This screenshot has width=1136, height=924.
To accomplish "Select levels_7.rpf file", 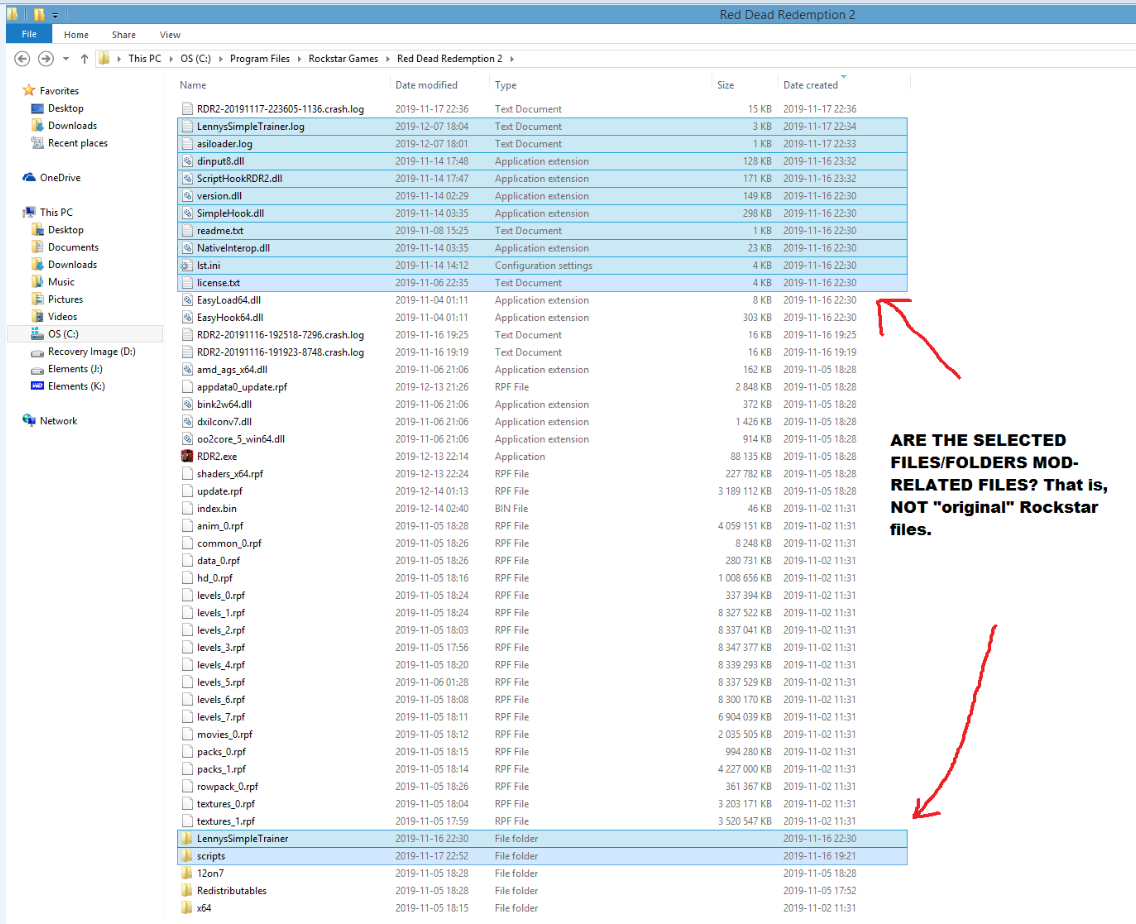I will tap(542, 717).
